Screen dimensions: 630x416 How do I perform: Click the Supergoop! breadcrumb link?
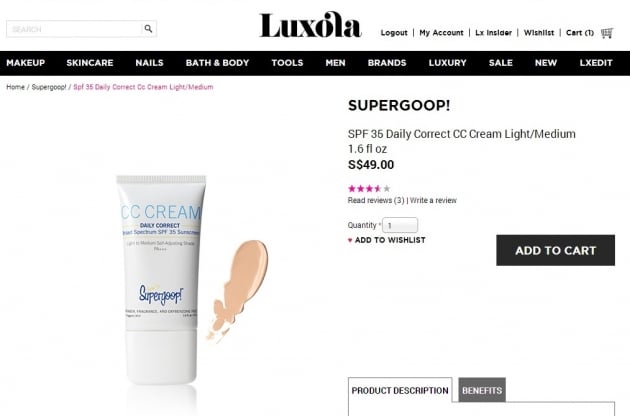[x=49, y=87]
